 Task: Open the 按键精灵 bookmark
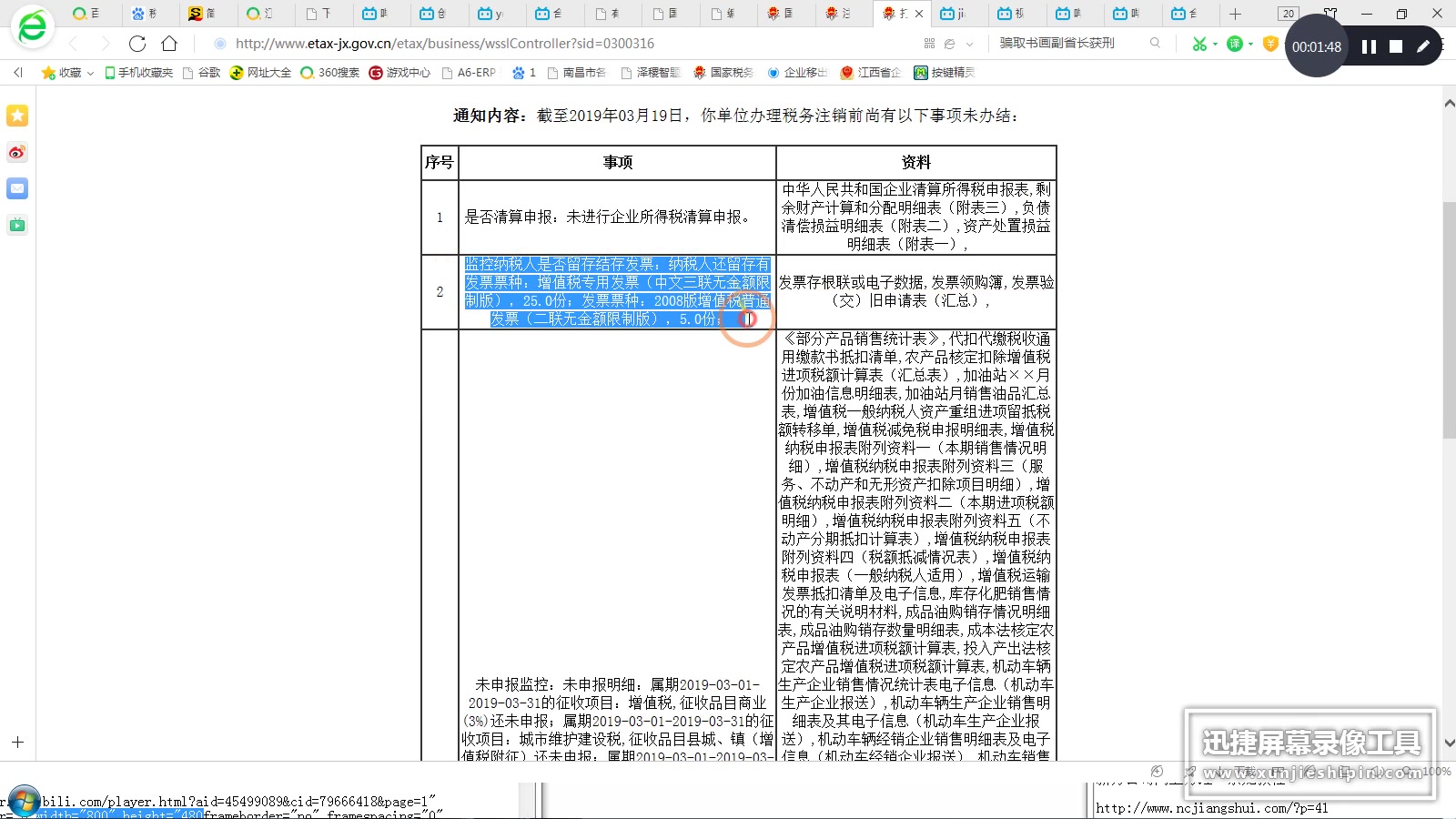pyautogui.click(x=945, y=72)
